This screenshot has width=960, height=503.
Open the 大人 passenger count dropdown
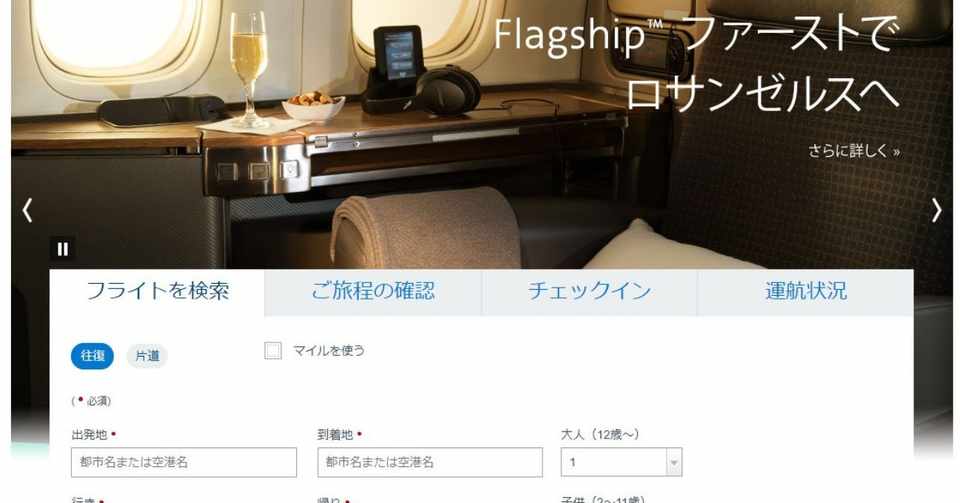pos(621,462)
